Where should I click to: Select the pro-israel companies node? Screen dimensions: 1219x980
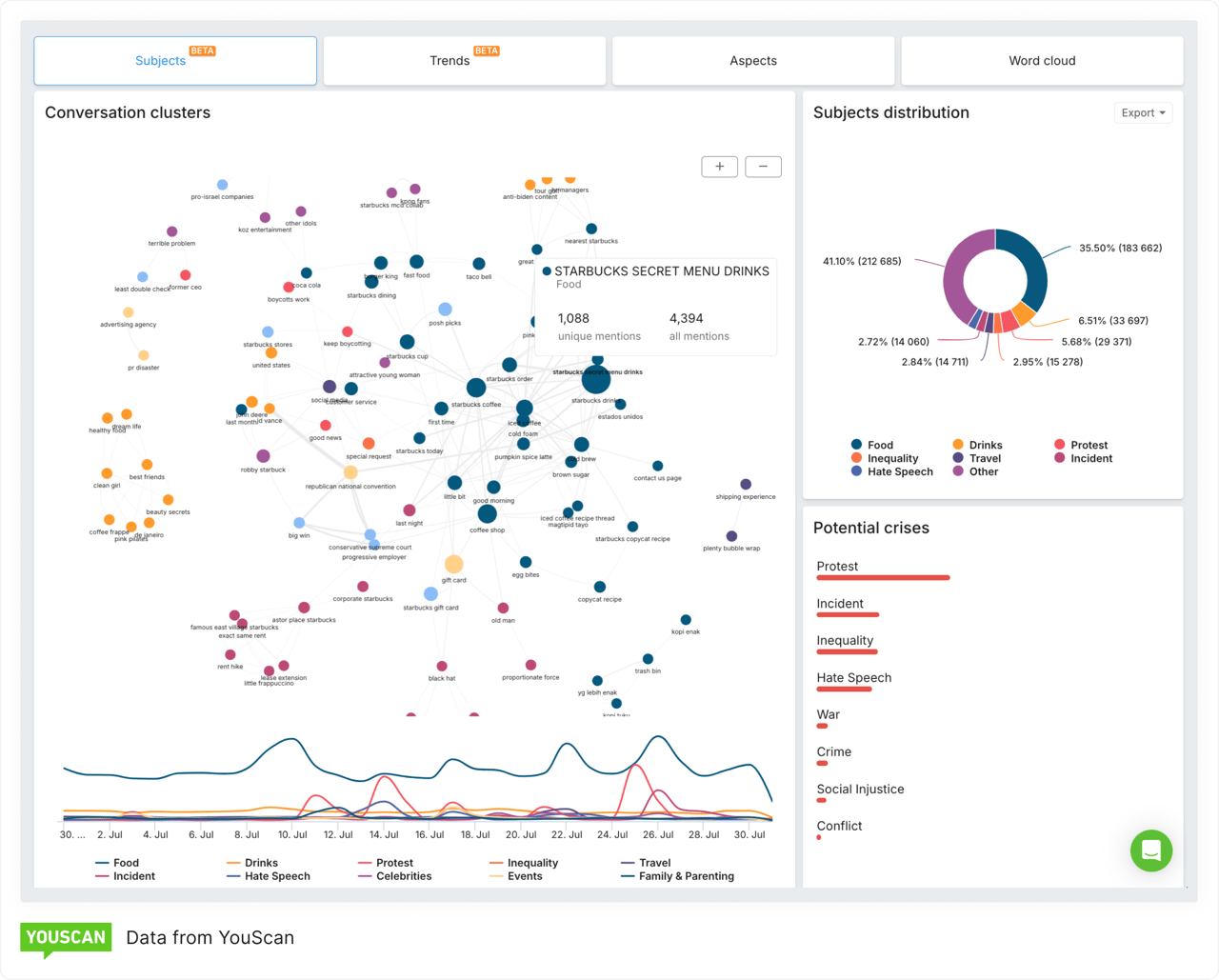pos(222,185)
